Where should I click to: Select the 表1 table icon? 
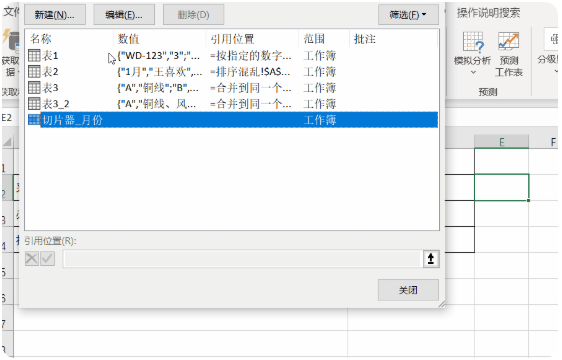[x=34, y=56]
